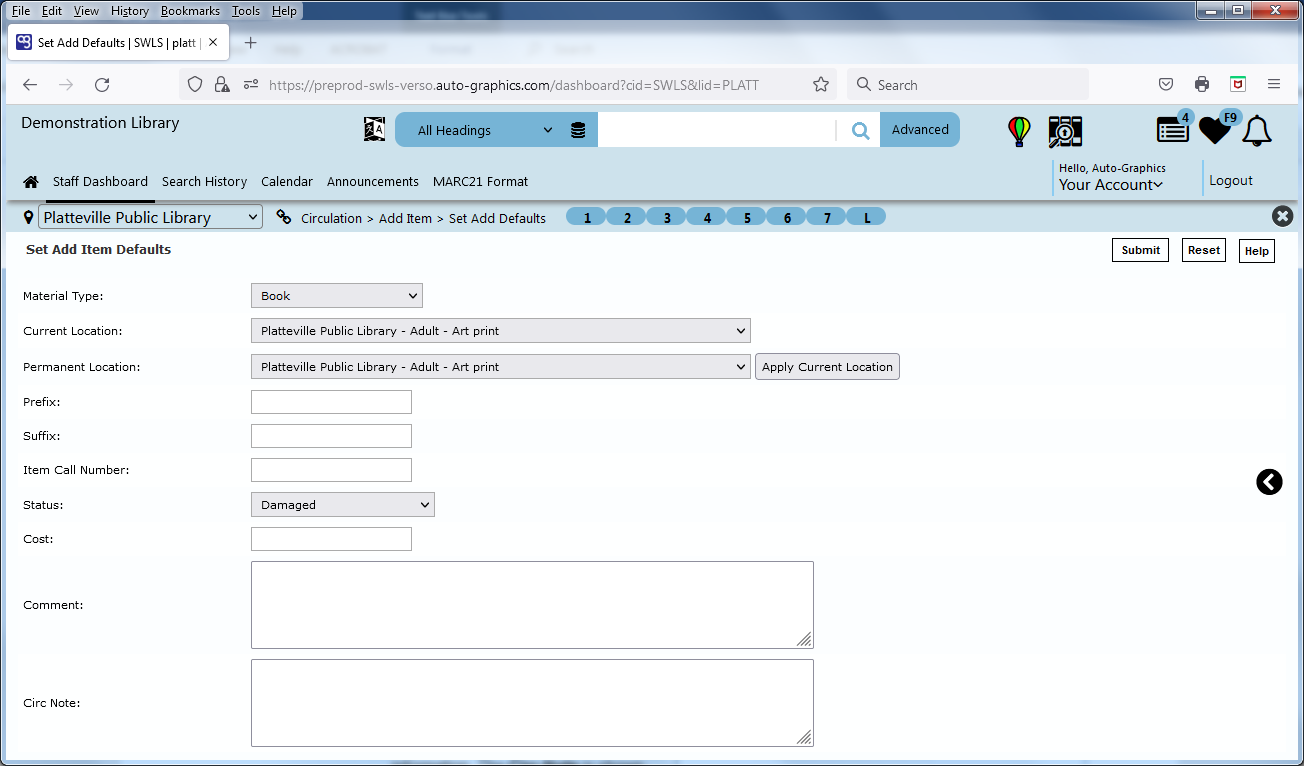Go to home icon in navigation
Viewport: 1304px width, 766px height.
pyautogui.click(x=31, y=182)
